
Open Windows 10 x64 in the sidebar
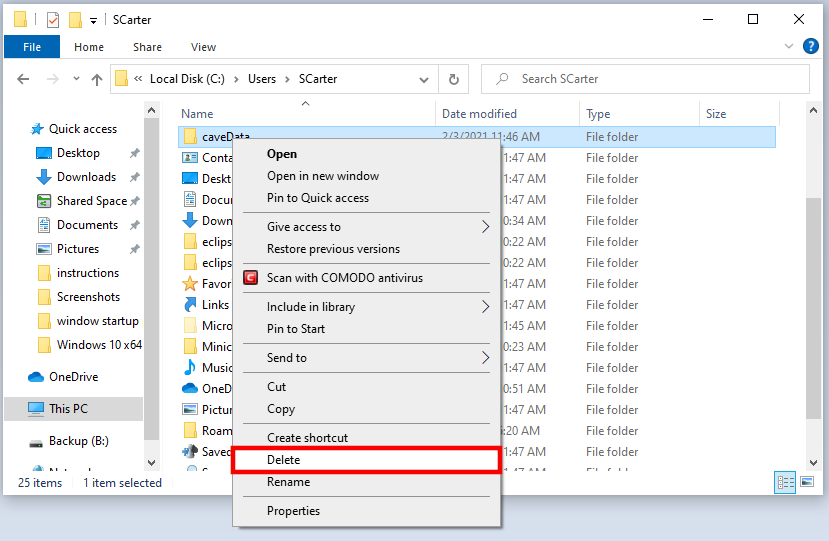[x=99, y=345]
